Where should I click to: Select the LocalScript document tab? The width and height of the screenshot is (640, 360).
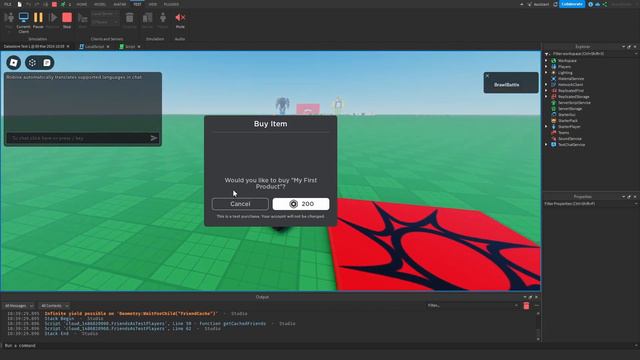tap(94, 47)
